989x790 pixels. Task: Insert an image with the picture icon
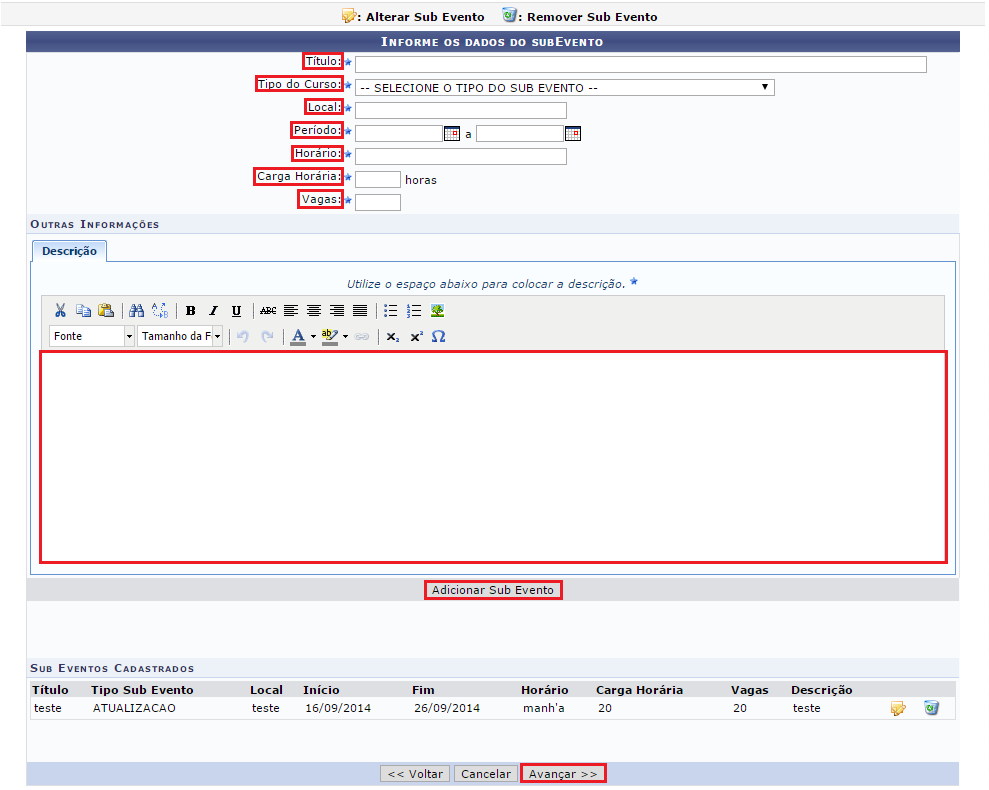[438, 311]
